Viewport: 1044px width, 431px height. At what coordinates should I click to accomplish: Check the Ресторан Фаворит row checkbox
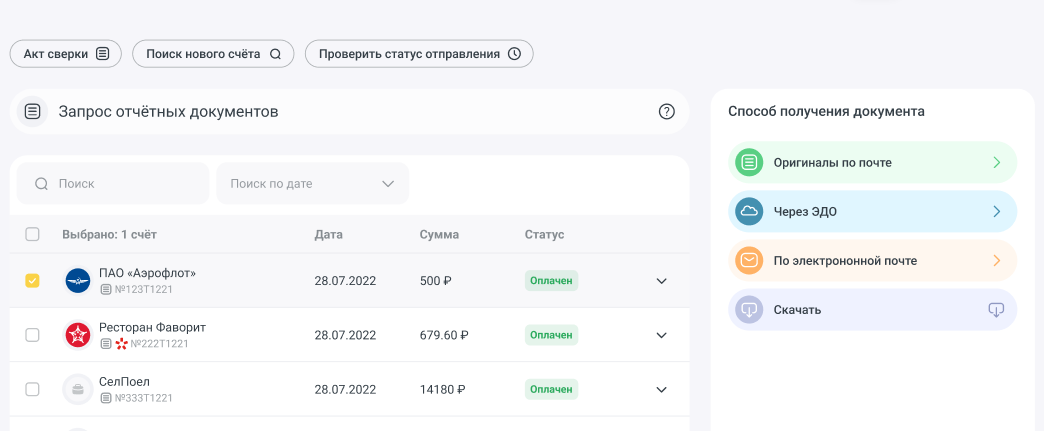(32, 335)
